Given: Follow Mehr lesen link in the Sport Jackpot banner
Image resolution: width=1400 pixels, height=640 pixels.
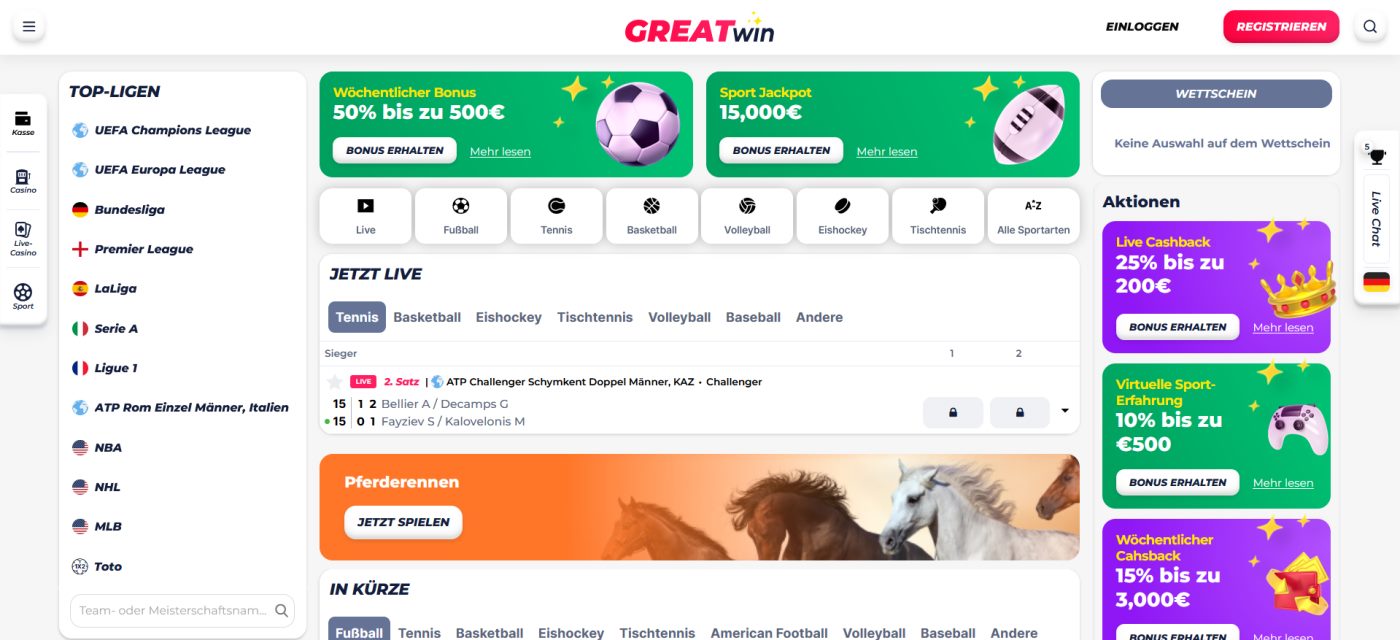Looking at the screenshot, I should [887, 152].
